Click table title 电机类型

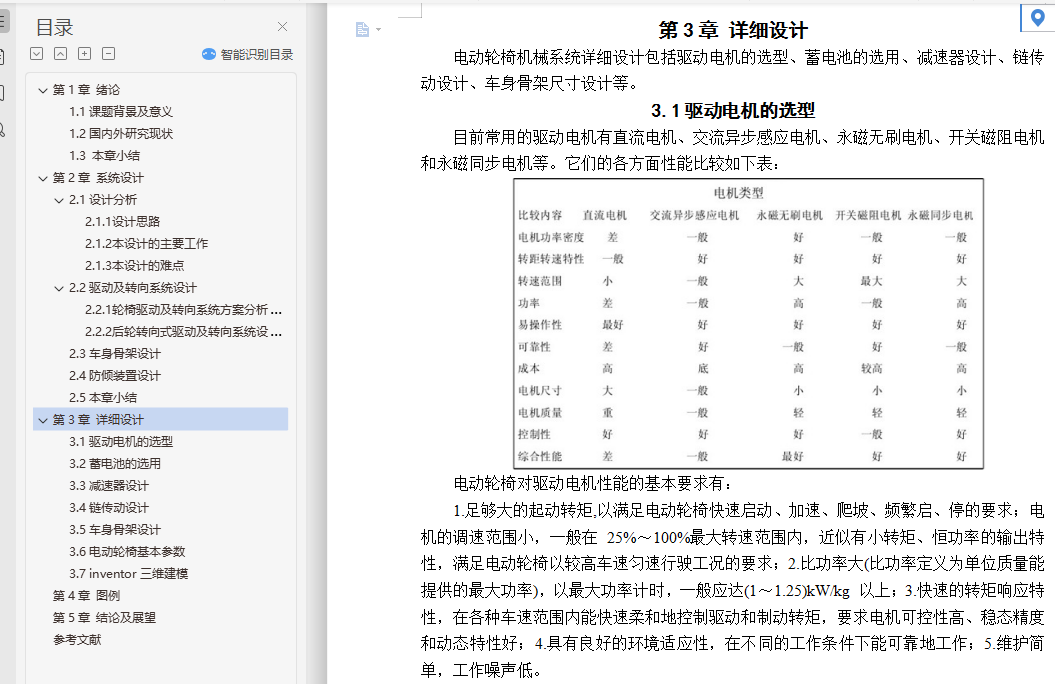(739, 194)
